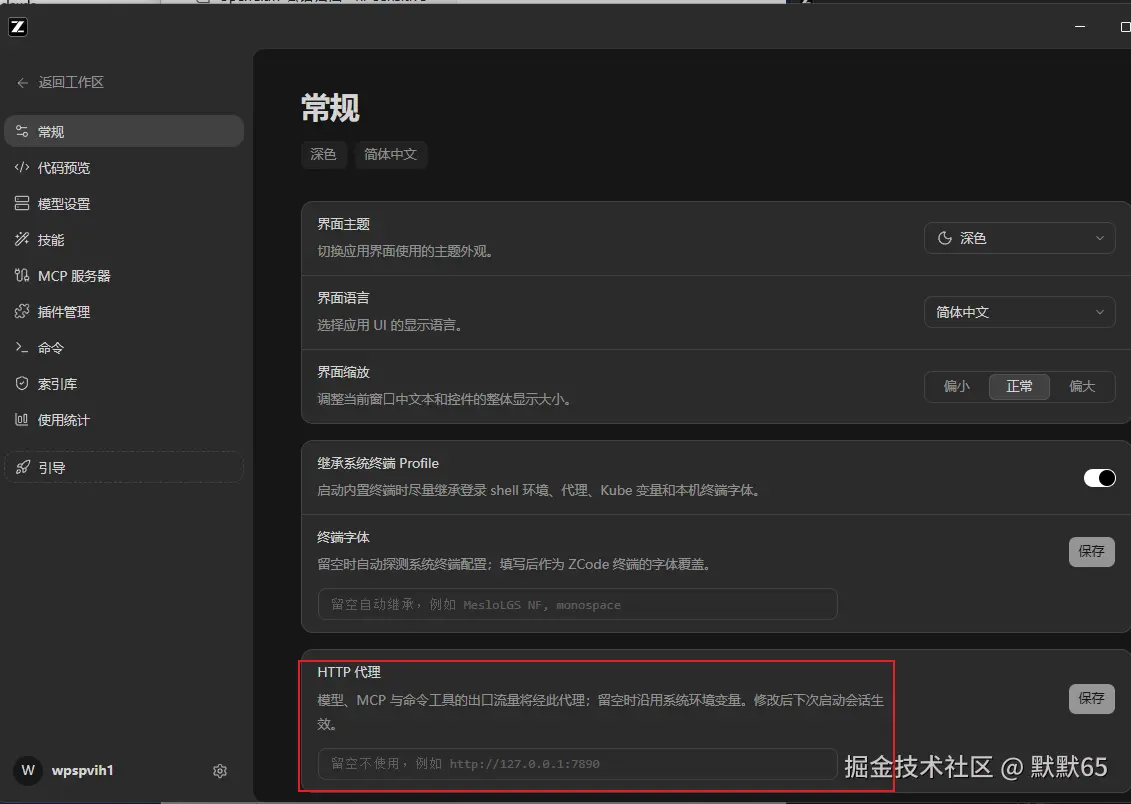Select 正常 interface scale option

[1019, 386]
